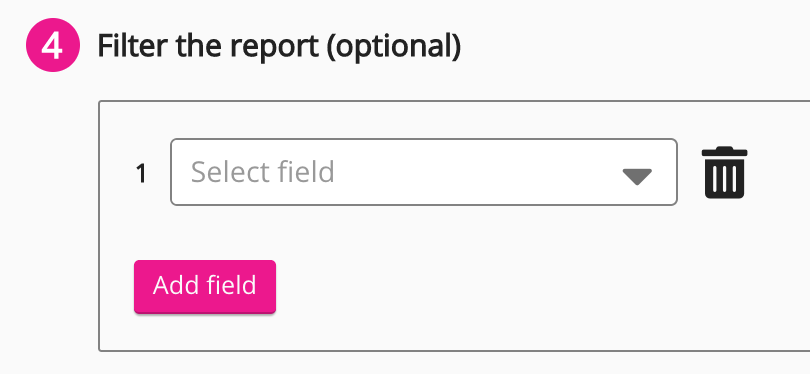810x374 pixels.
Task: Choose a field for filter 1
Action: coord(424,172)
